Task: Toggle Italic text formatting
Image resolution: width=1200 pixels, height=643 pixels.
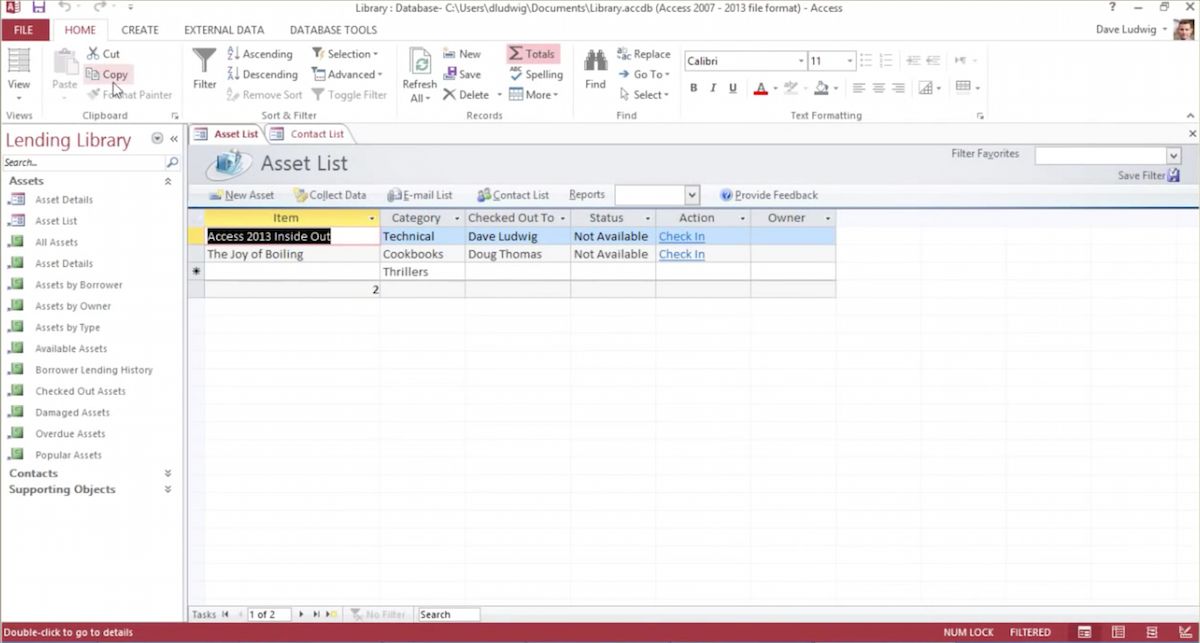Action: click(x=713, y=88)
